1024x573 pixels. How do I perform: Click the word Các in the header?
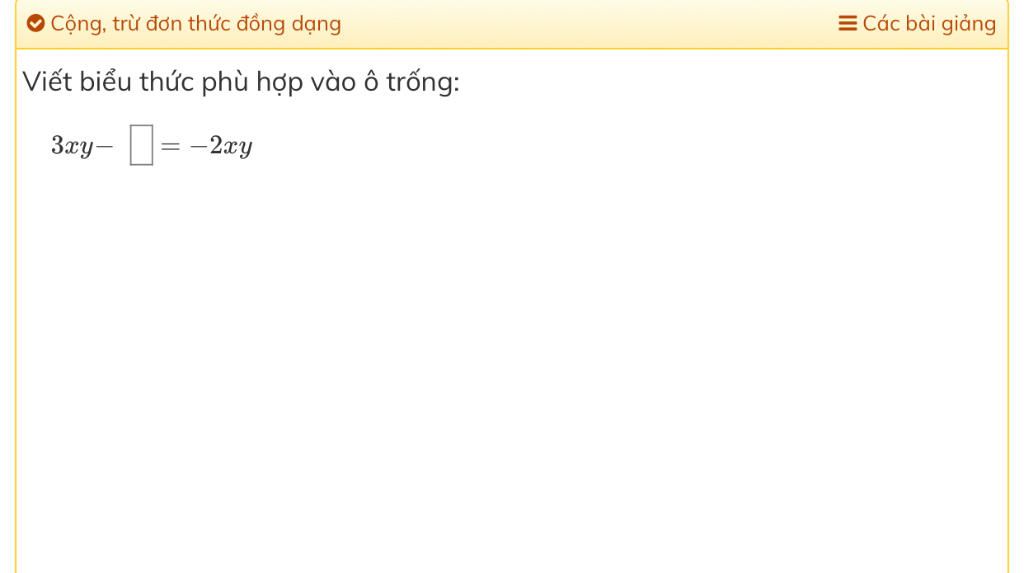[881, 24]
